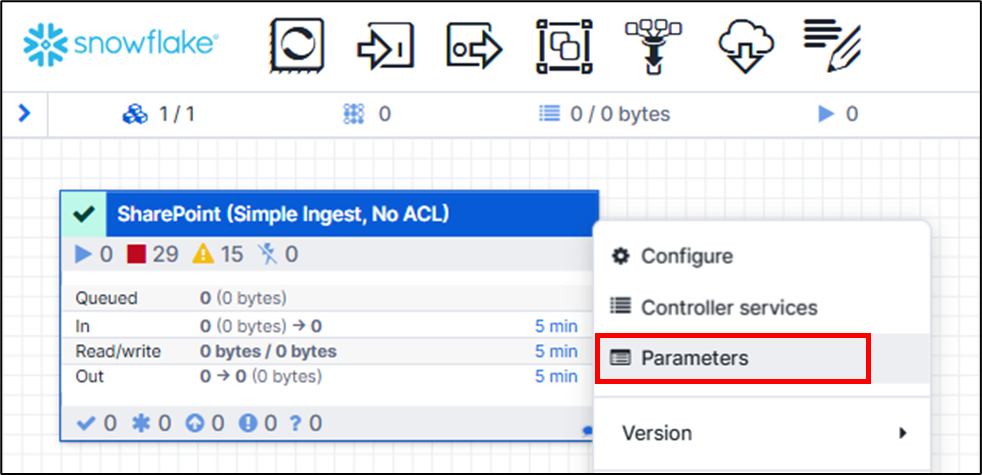Open the Version submenu arrow

point(902,433)
